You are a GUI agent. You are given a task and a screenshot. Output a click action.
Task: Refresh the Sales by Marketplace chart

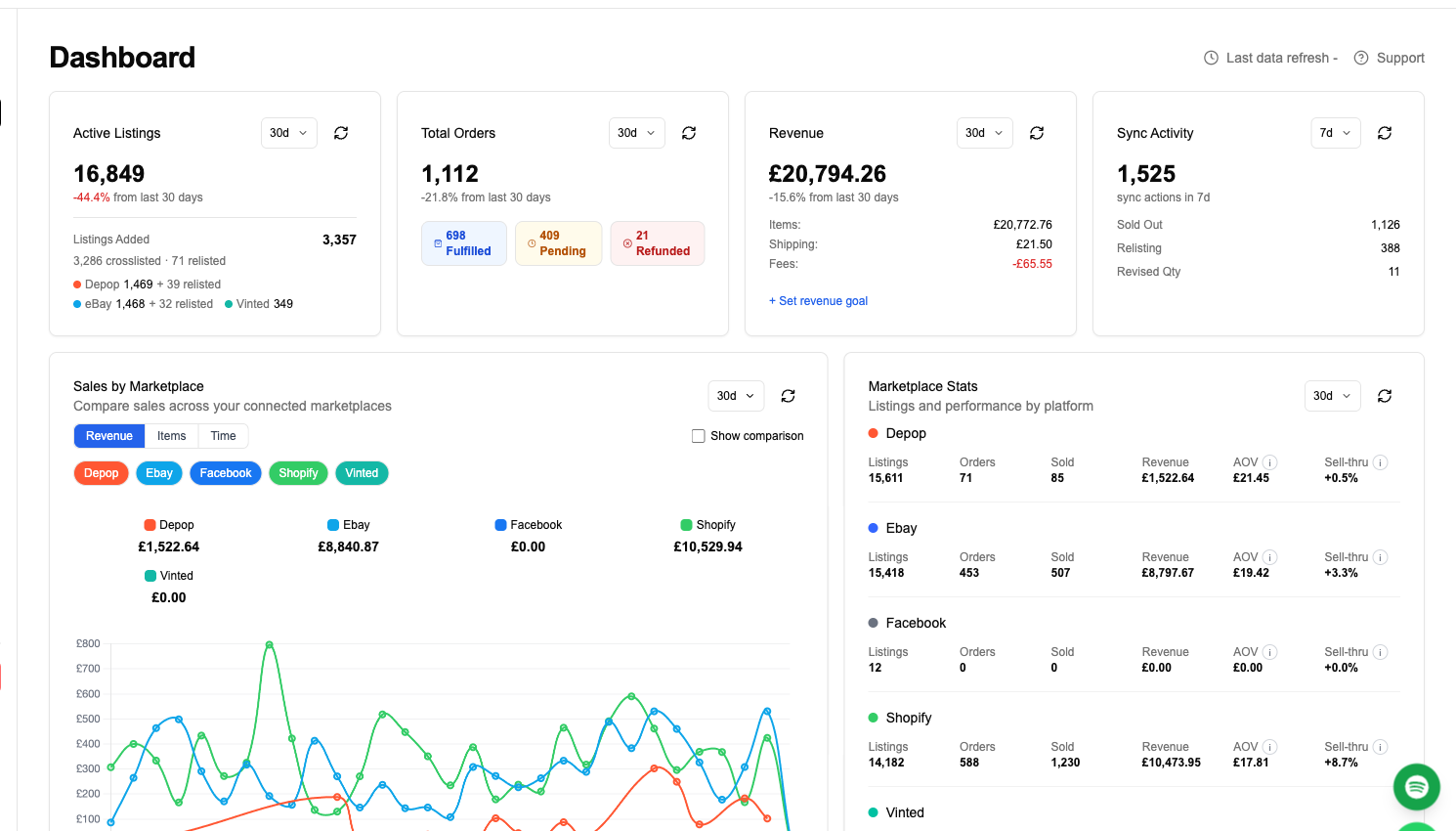[788, 396]
